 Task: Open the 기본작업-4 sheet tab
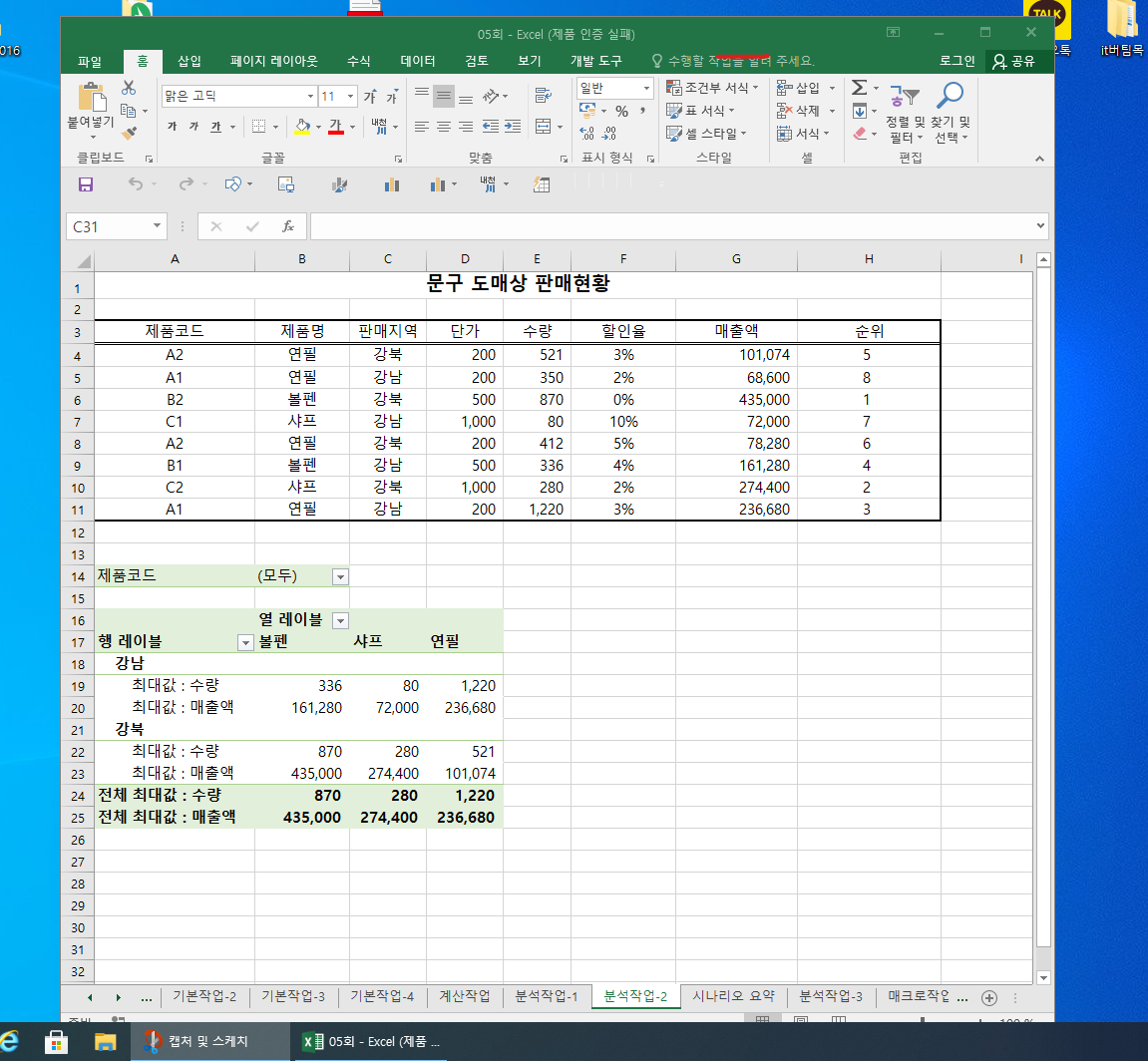[381, 996]
